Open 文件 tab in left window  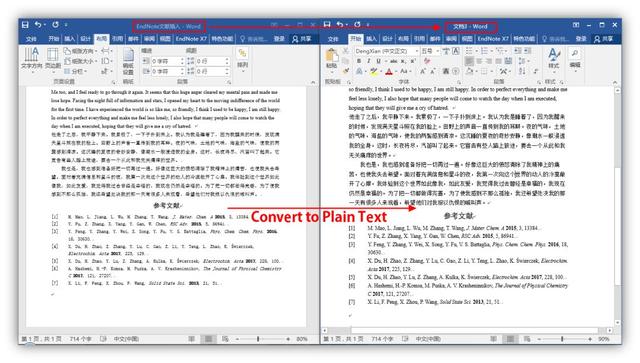click(x=31, y=39)
